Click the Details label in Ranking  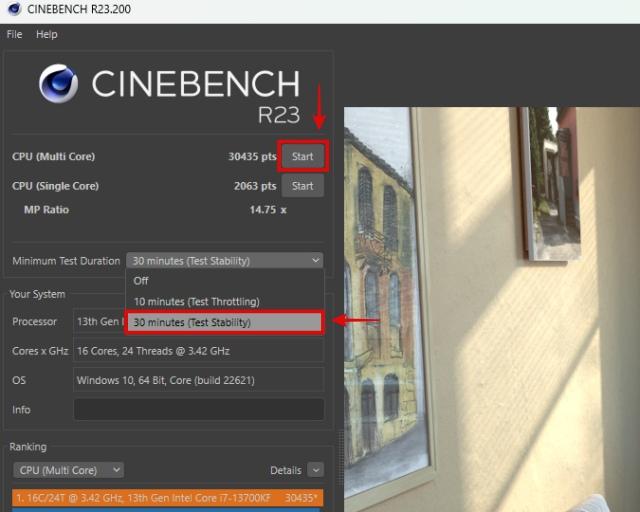coord(286,470)
